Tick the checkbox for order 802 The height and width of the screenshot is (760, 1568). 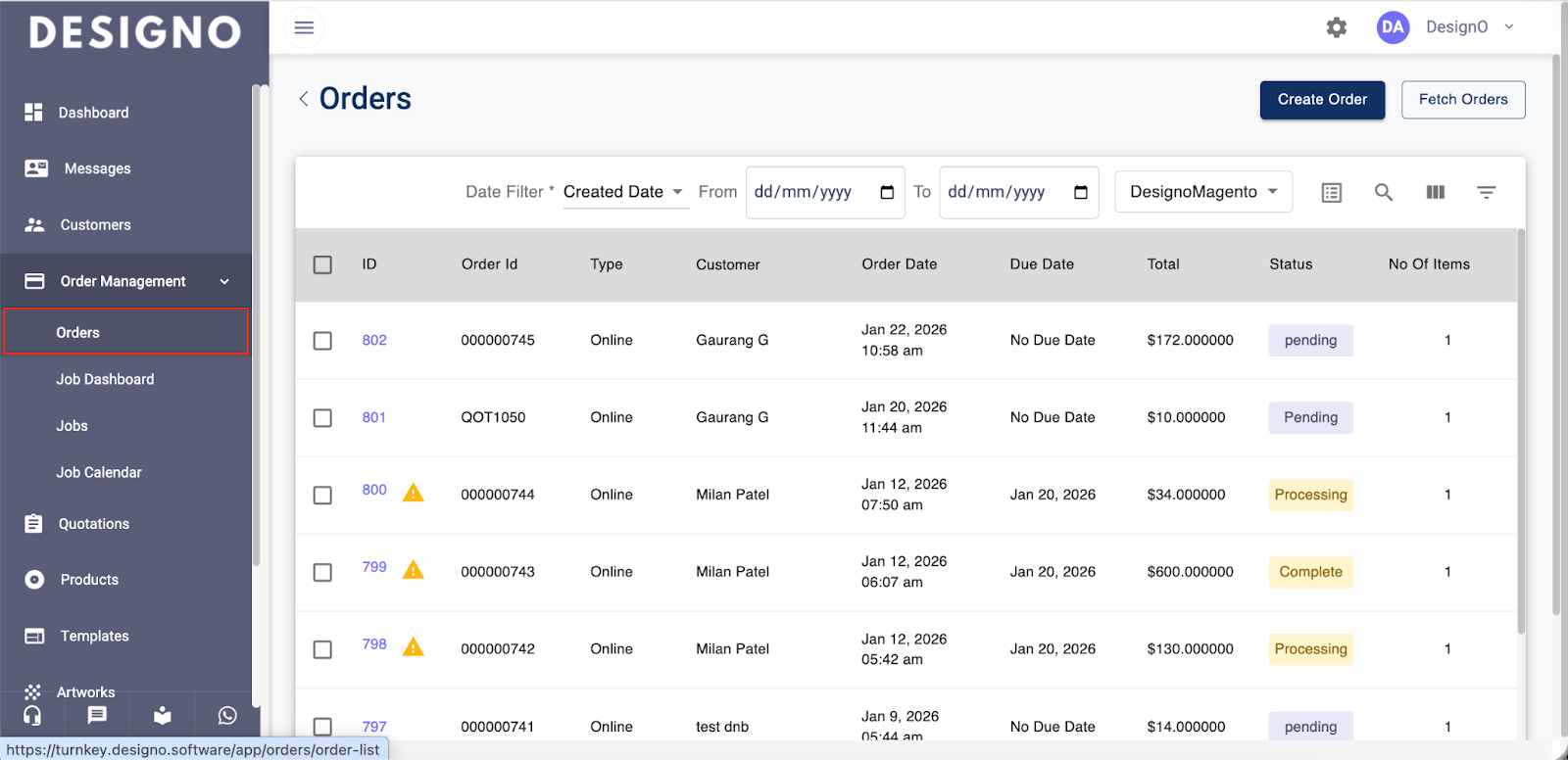[x=322, y=341]
